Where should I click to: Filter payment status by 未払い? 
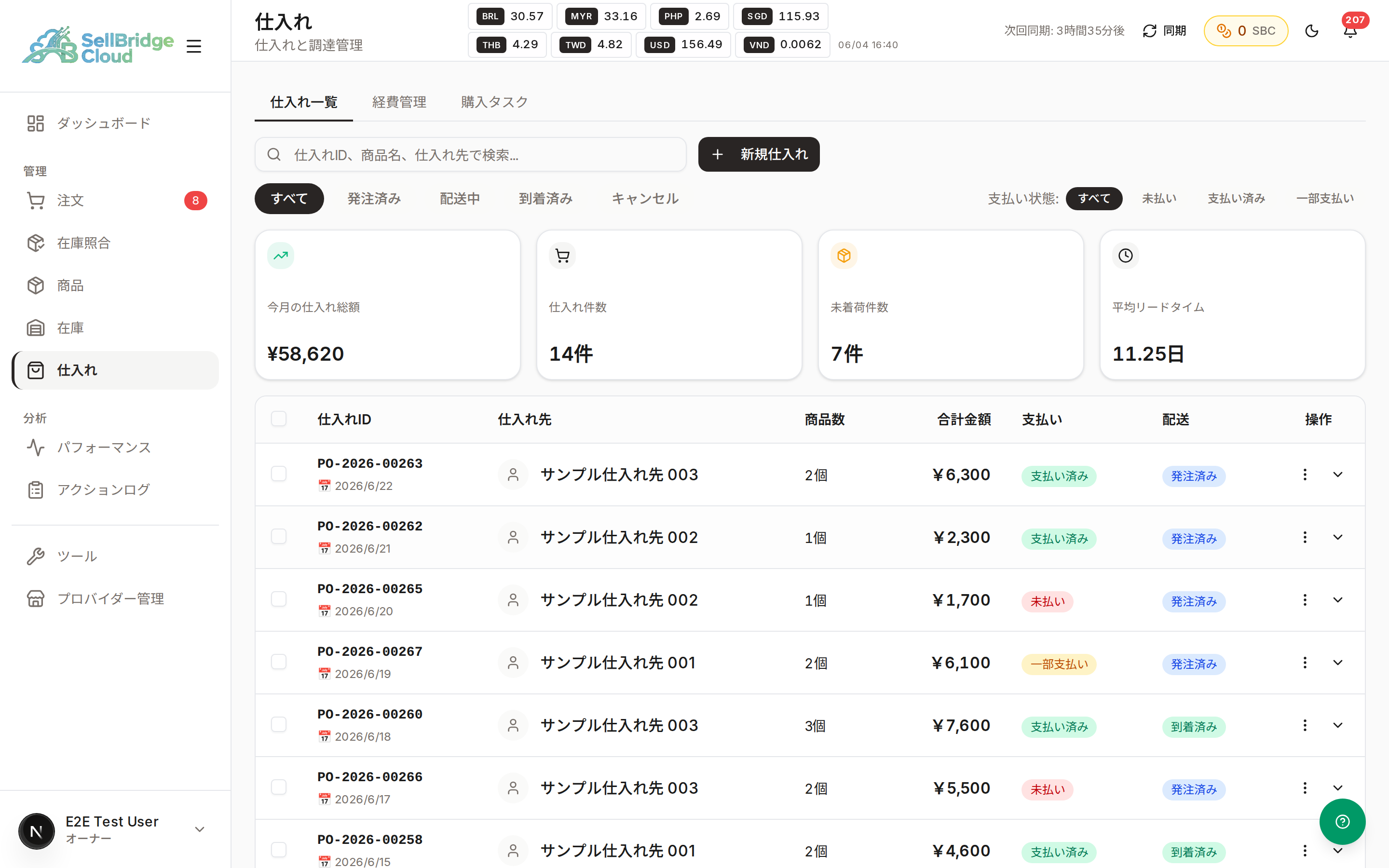(x=1159, y=199)
